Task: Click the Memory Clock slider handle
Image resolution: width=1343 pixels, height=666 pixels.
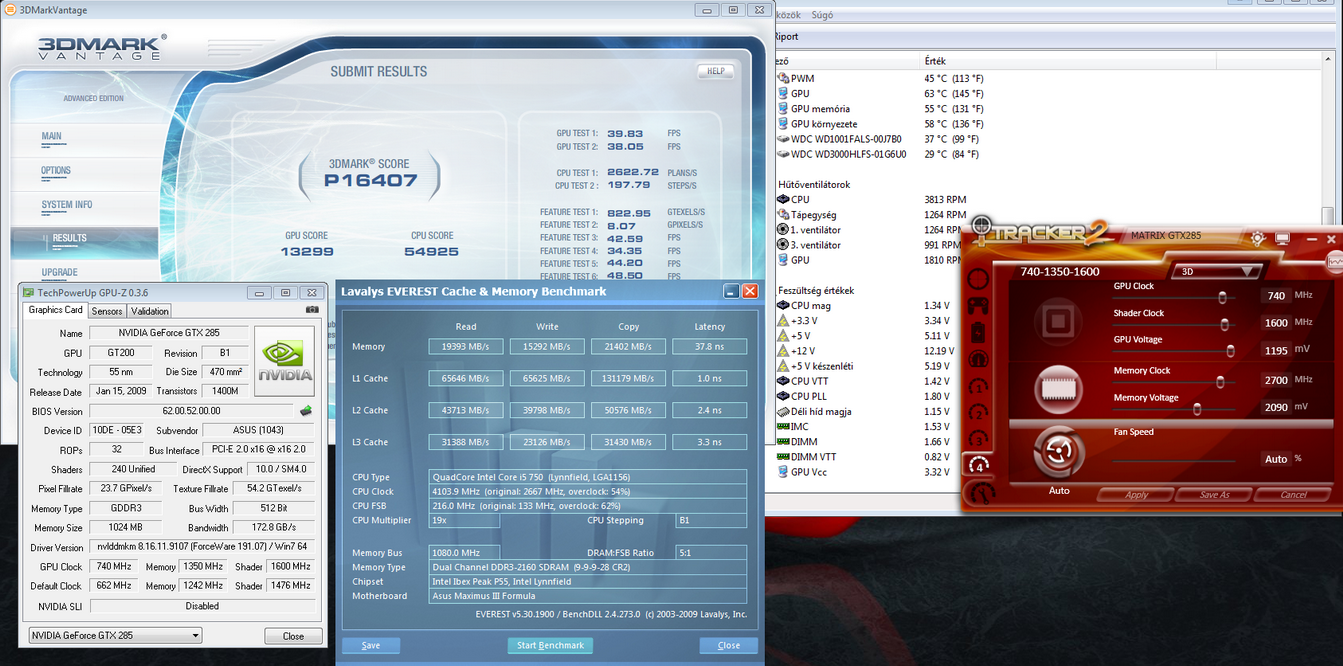Action: point(1219,381)
